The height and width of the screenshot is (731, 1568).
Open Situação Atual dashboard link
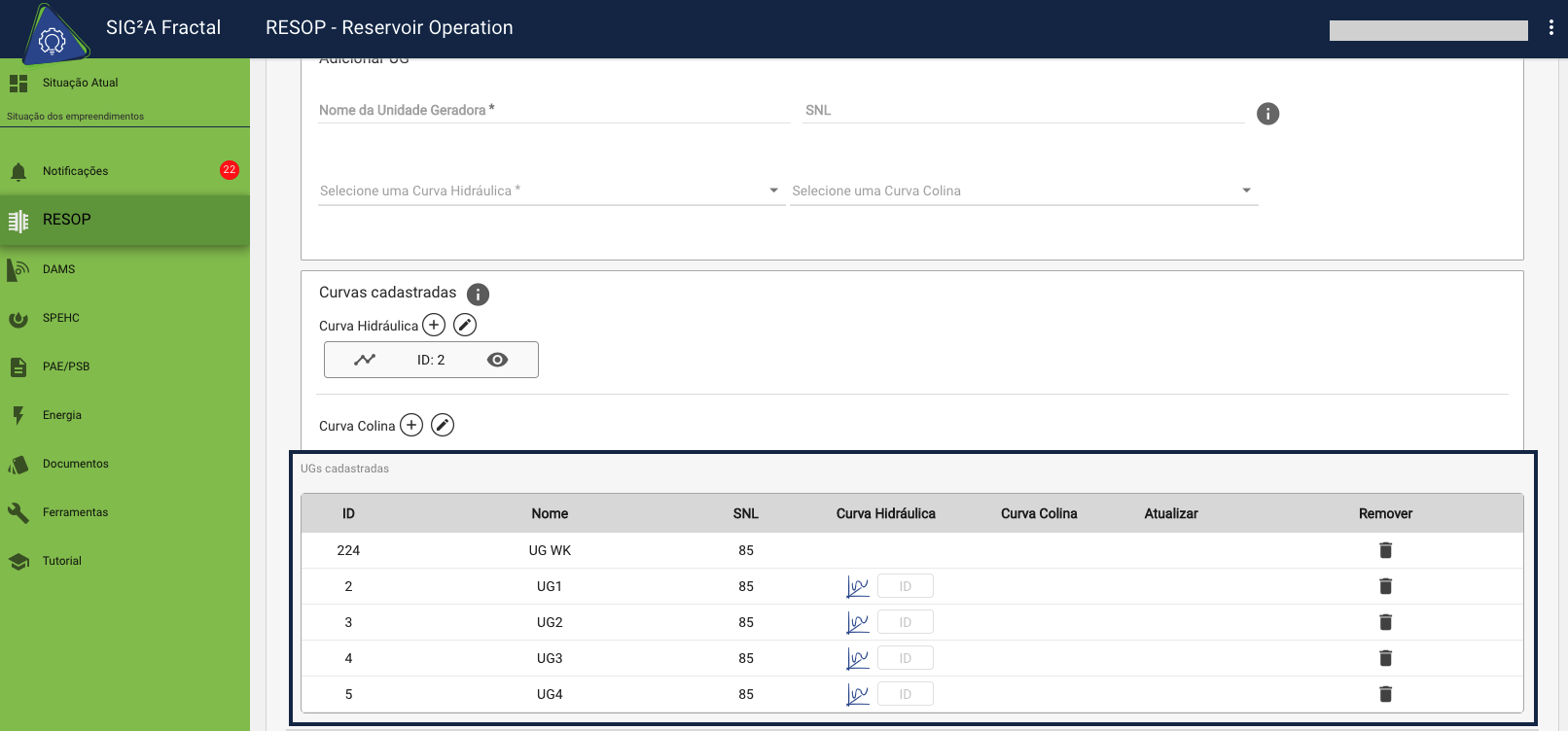pyautogui.click(x=80, y=83)
